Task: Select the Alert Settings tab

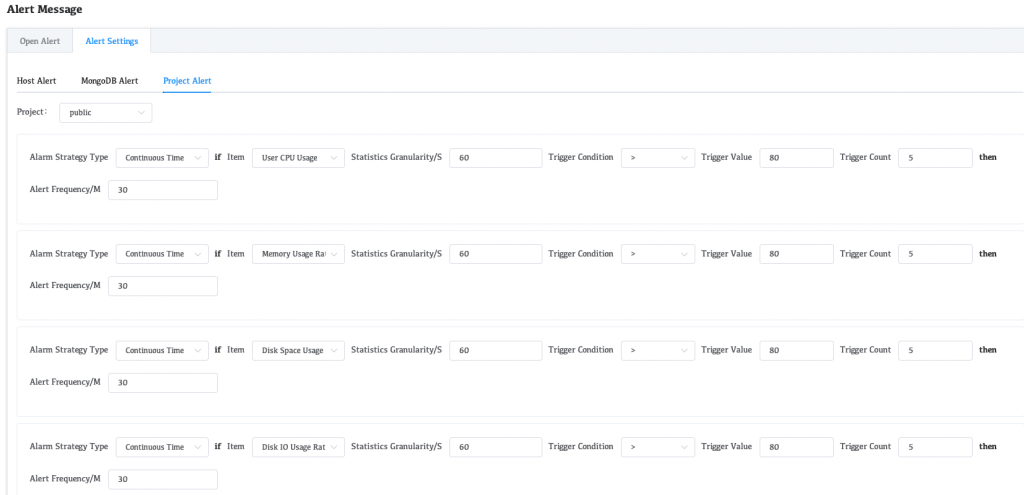Action: click(111, 41)
